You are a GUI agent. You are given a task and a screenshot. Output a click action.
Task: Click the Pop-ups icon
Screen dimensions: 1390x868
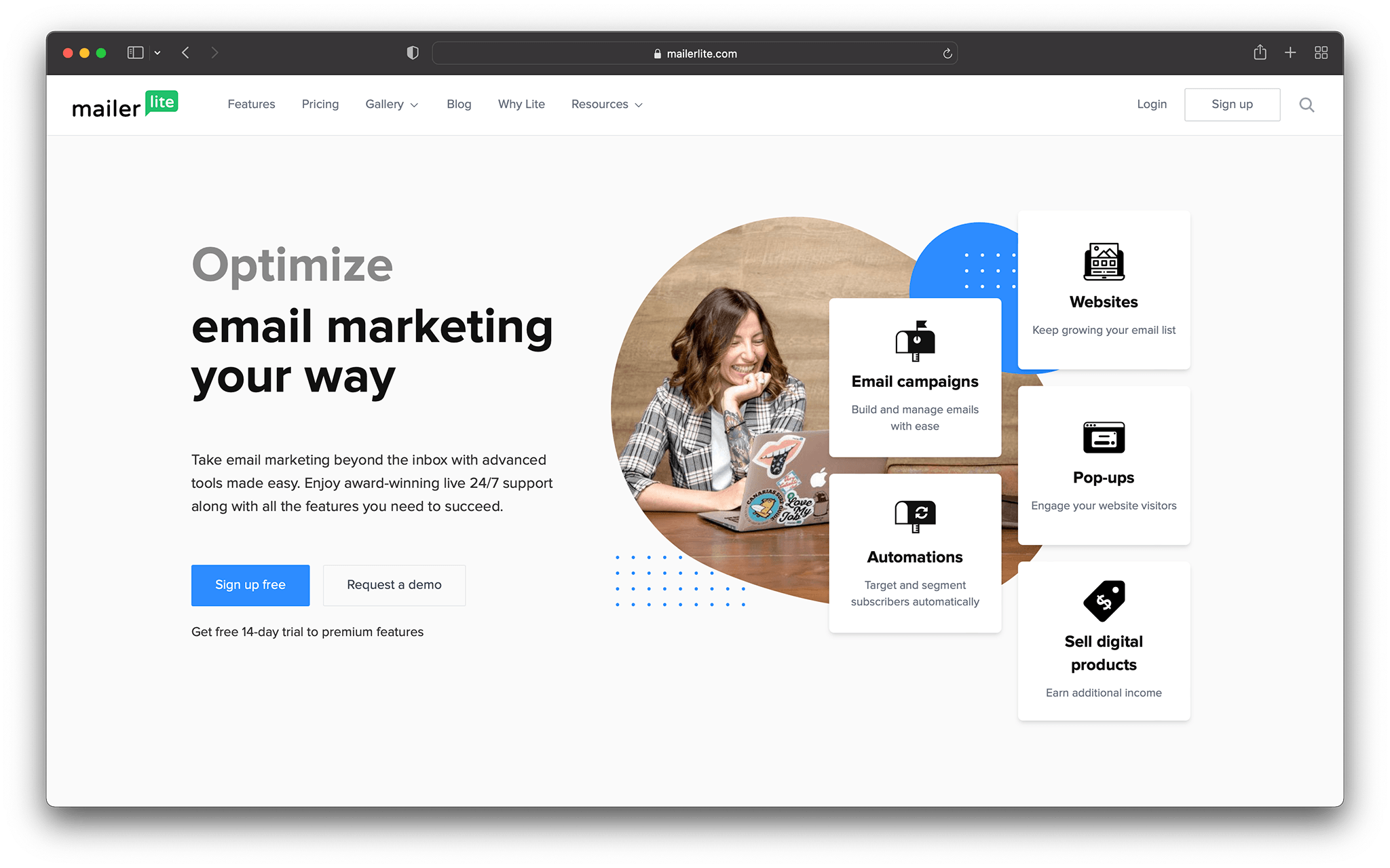(1100, 435)
